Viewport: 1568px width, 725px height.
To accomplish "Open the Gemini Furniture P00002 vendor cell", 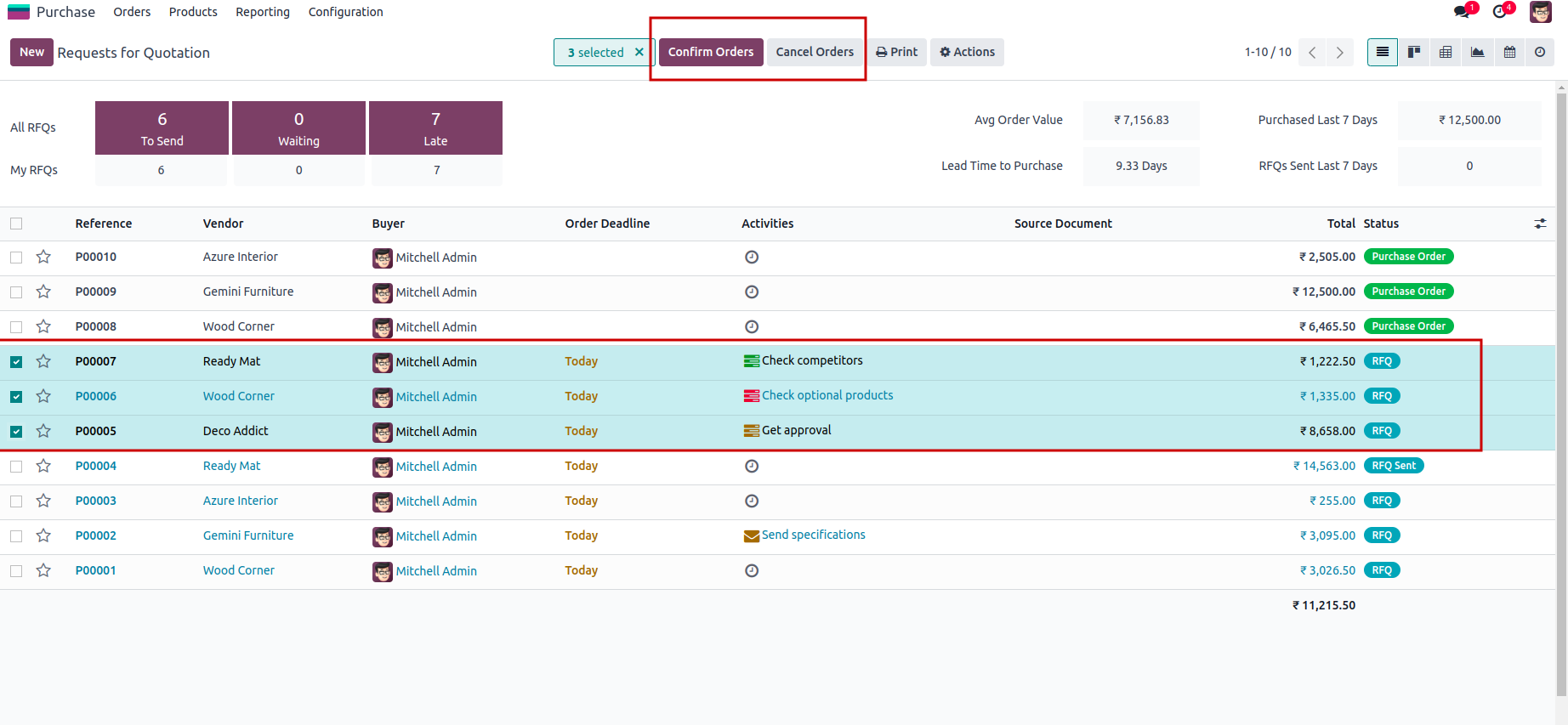I will (248, 535).
